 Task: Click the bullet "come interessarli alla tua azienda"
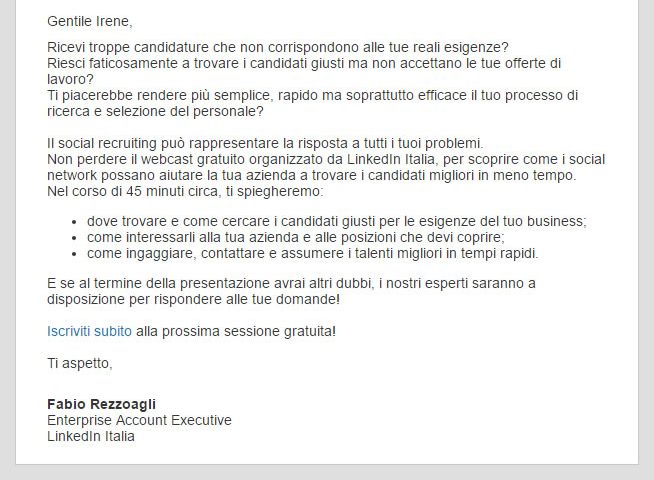[x=296, y=237]
